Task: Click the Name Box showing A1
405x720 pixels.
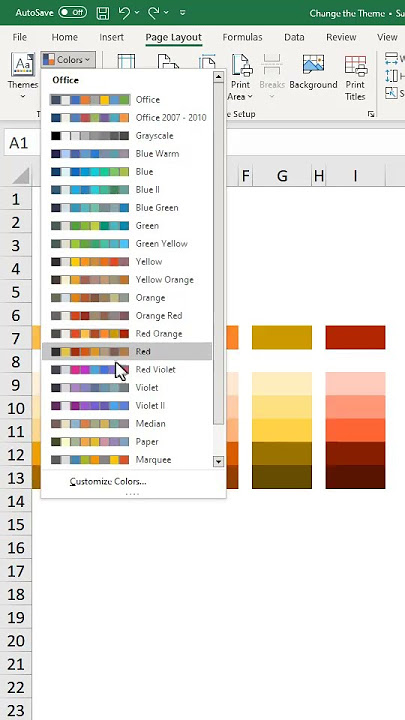Action: (18, 143)
